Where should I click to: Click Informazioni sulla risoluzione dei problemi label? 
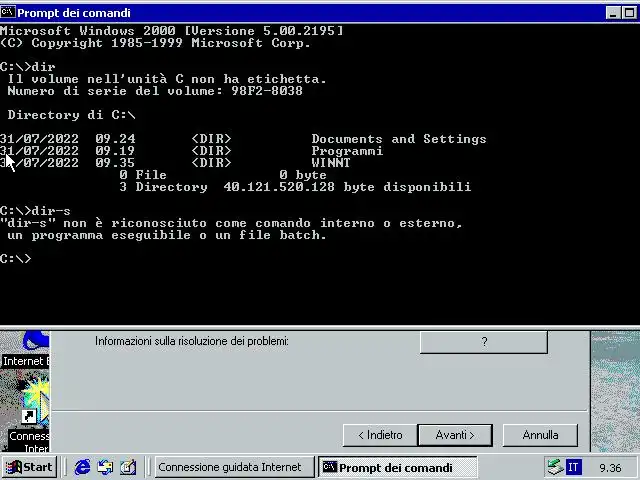click(x=192, y=341)
